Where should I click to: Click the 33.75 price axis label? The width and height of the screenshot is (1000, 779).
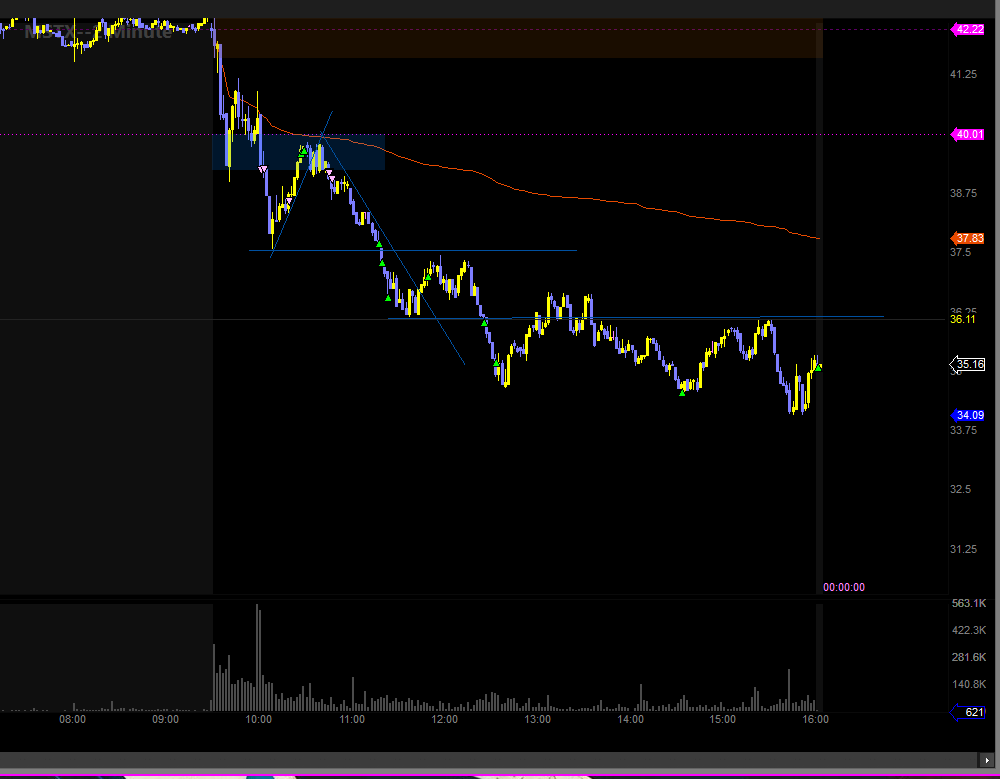(963, 431)
